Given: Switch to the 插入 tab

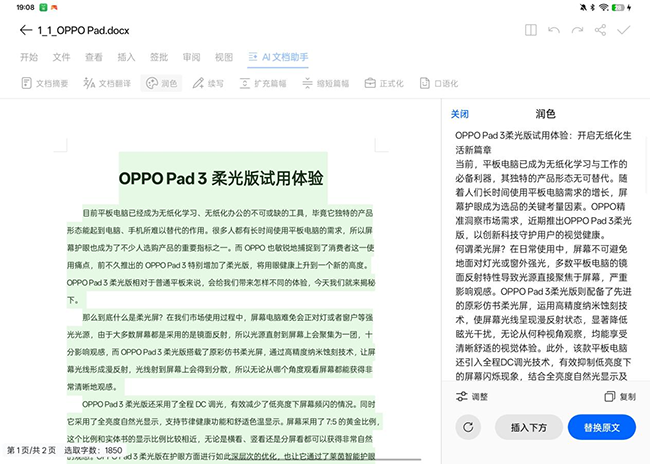Looking at the screenshot, I should pos(126,57).
